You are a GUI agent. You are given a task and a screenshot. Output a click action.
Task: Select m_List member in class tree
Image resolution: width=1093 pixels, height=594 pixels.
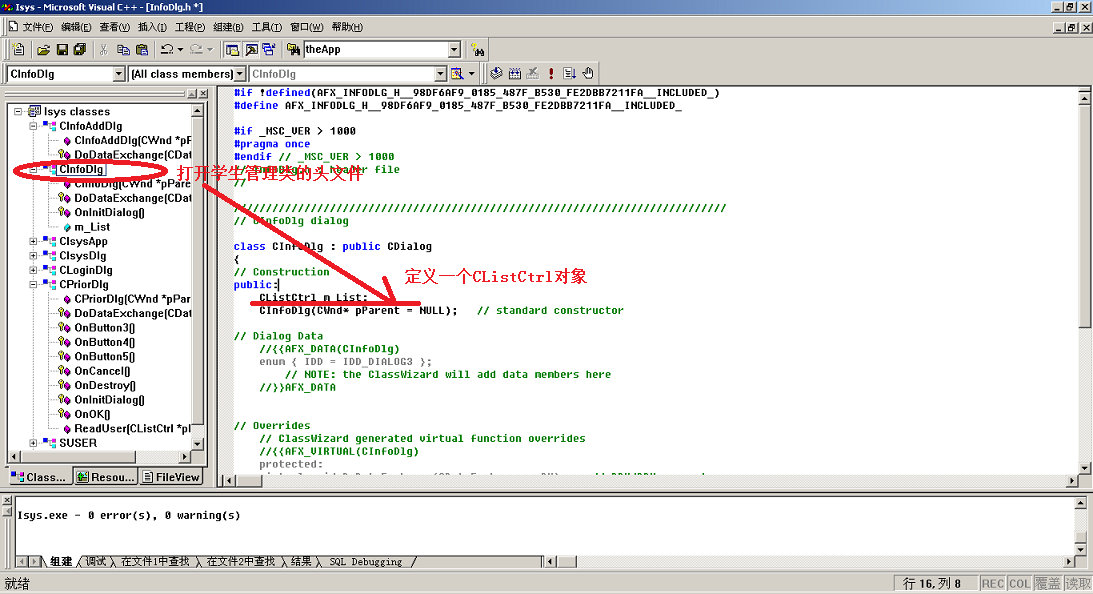[x=92, y=227]
